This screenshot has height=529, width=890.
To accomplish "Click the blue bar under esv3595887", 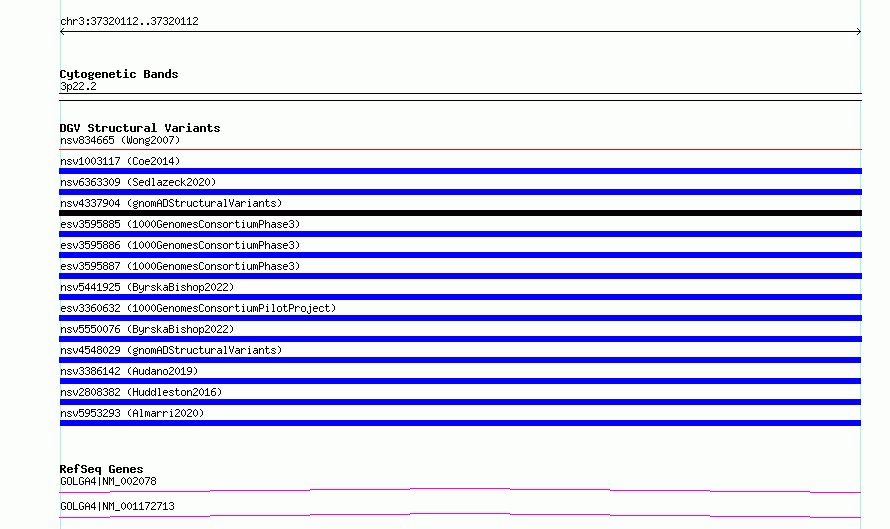I will tap(460, 276).
